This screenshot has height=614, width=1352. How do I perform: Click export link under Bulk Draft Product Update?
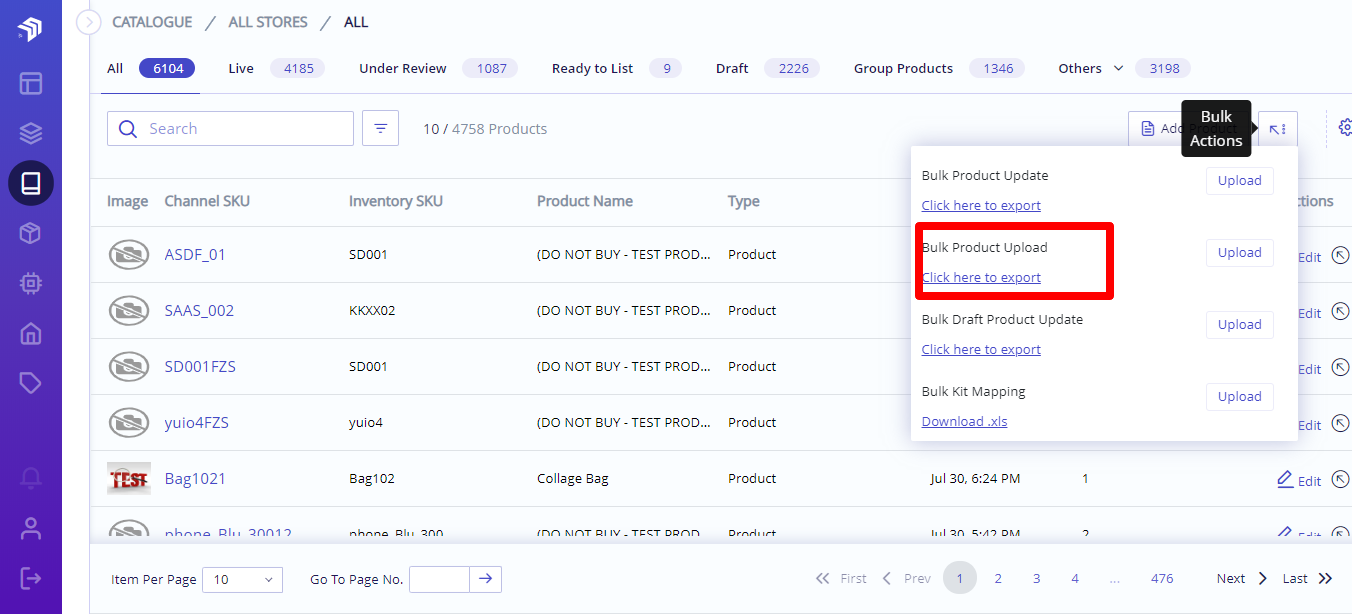pos(981,349)
